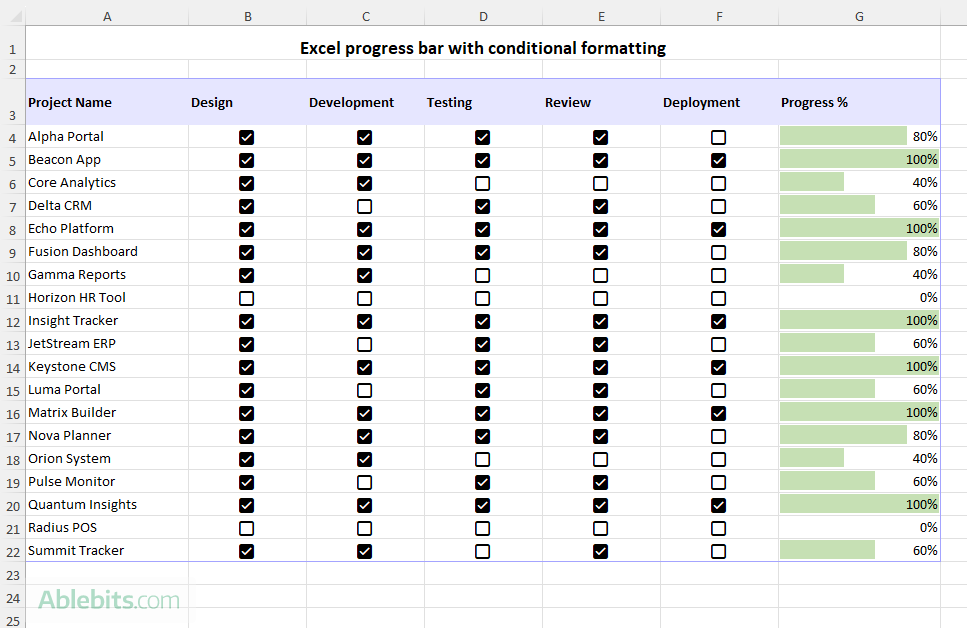Check the Design checkbox for Horizon HR Tool
This screenshot has height=628, width=967.
coord(246,297)
